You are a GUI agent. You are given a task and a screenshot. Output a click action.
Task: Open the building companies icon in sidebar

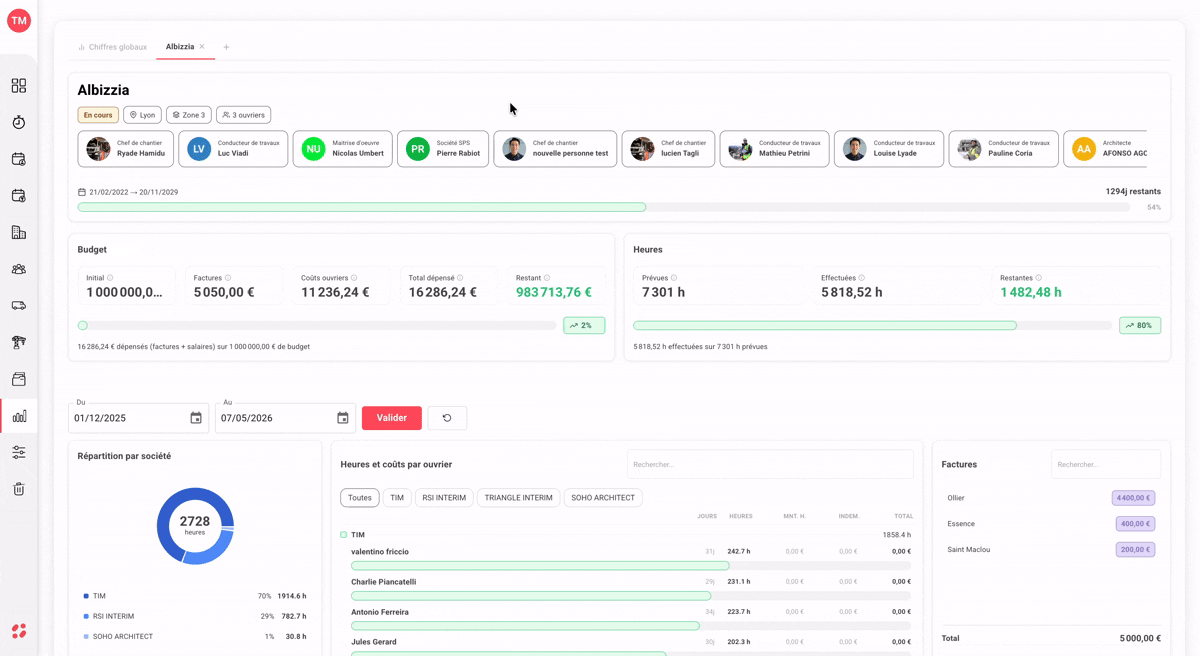pos(18,232)
